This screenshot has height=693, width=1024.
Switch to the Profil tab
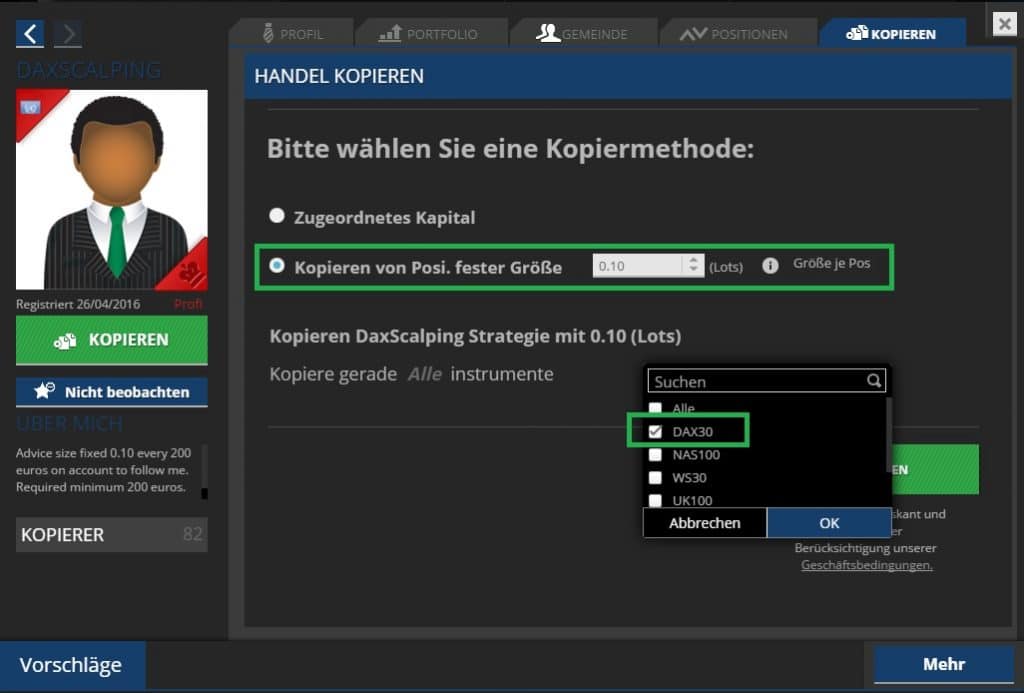pyautogui.click(x=291, y=34)
